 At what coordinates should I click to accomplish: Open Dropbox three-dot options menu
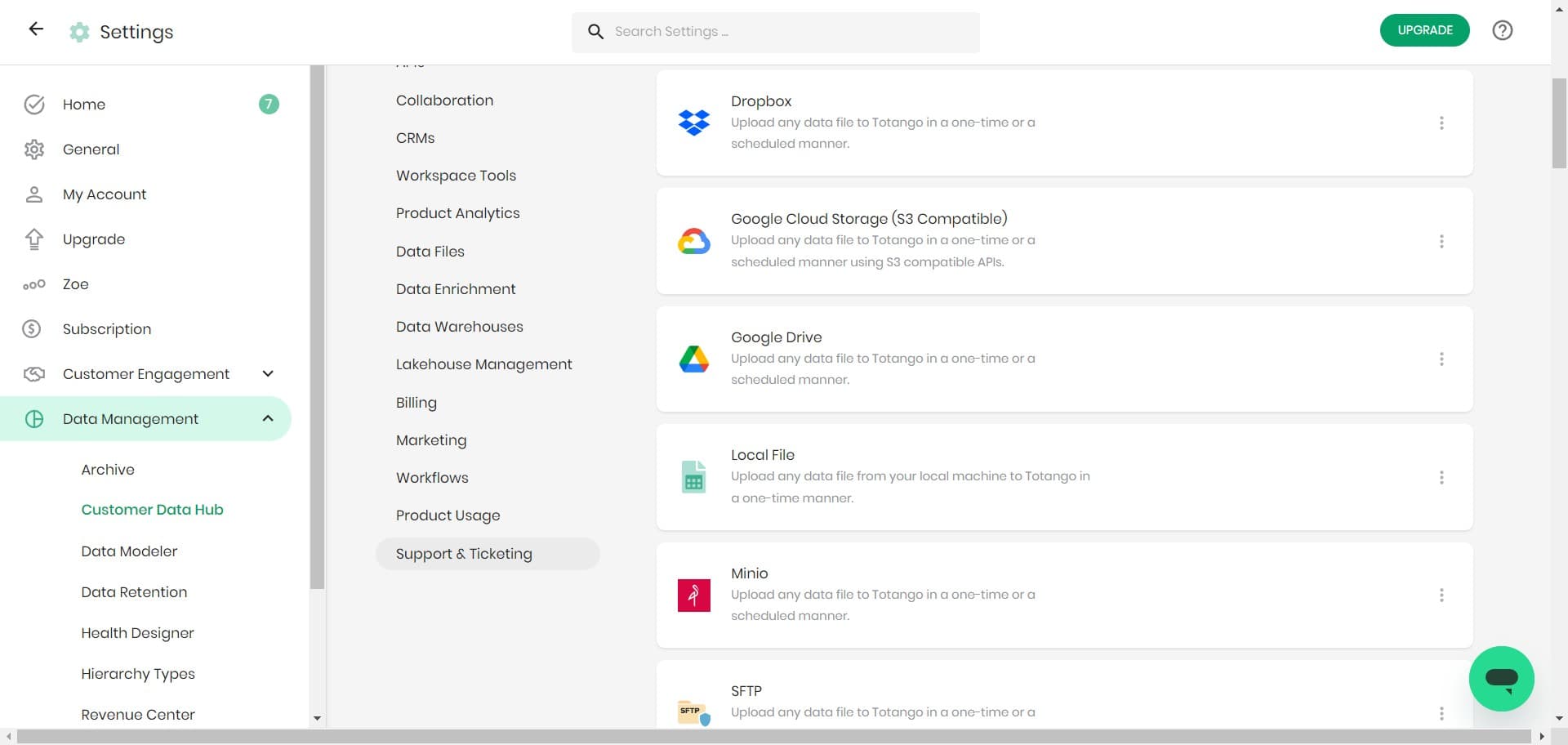coord(1441,123)
